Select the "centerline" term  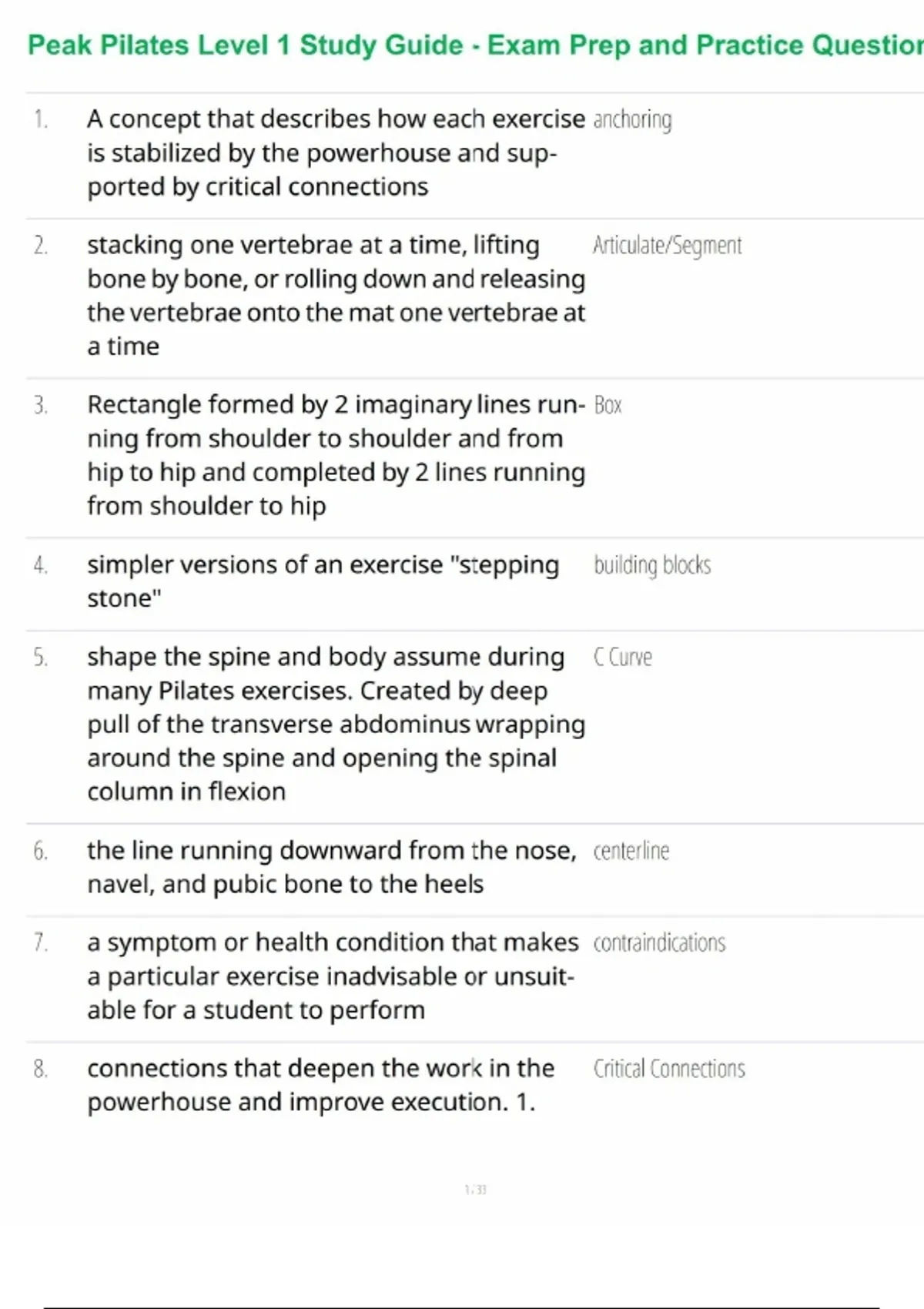tap(631, 852)
